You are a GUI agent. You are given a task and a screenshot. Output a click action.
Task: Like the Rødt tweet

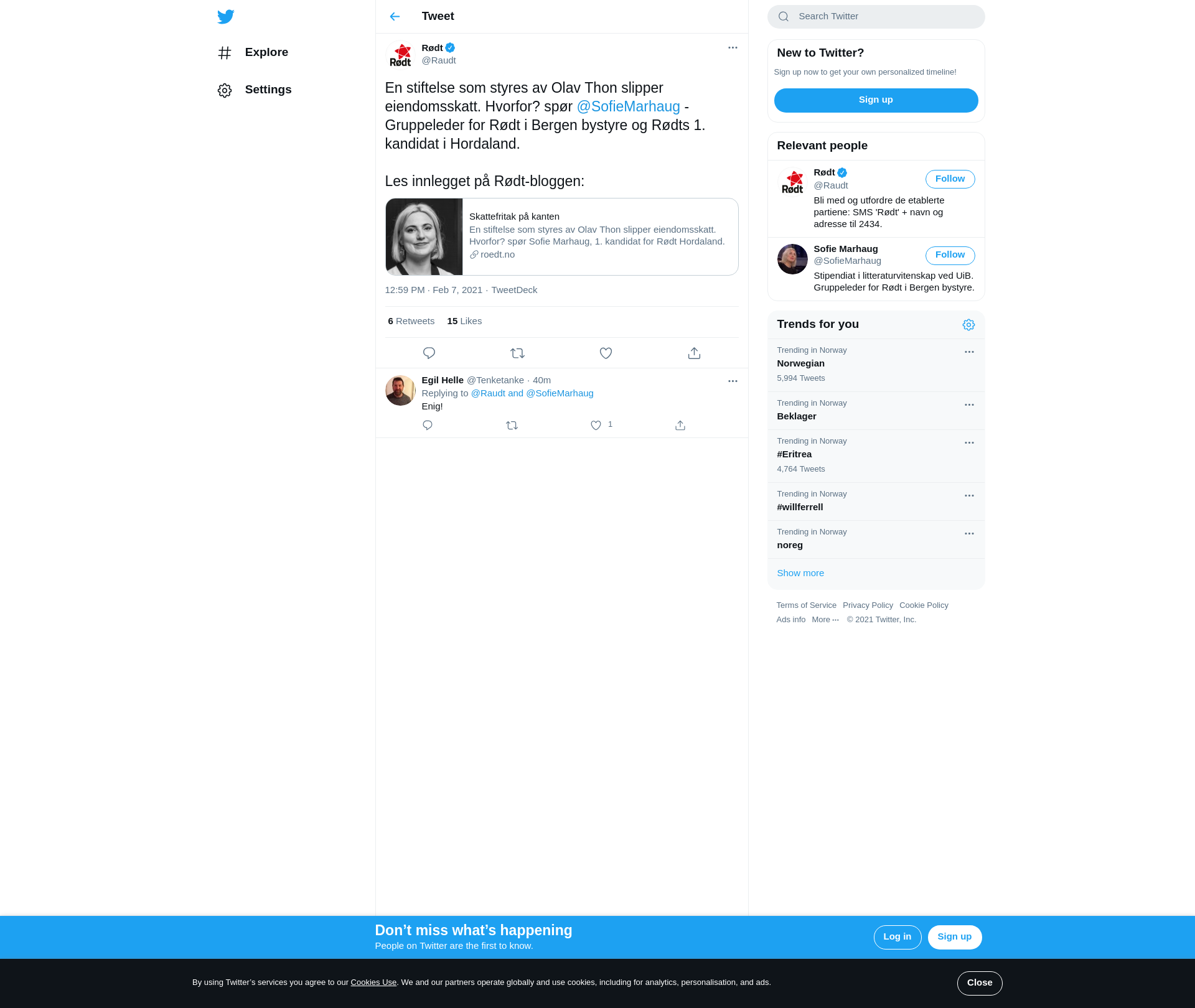coord(606,353)
